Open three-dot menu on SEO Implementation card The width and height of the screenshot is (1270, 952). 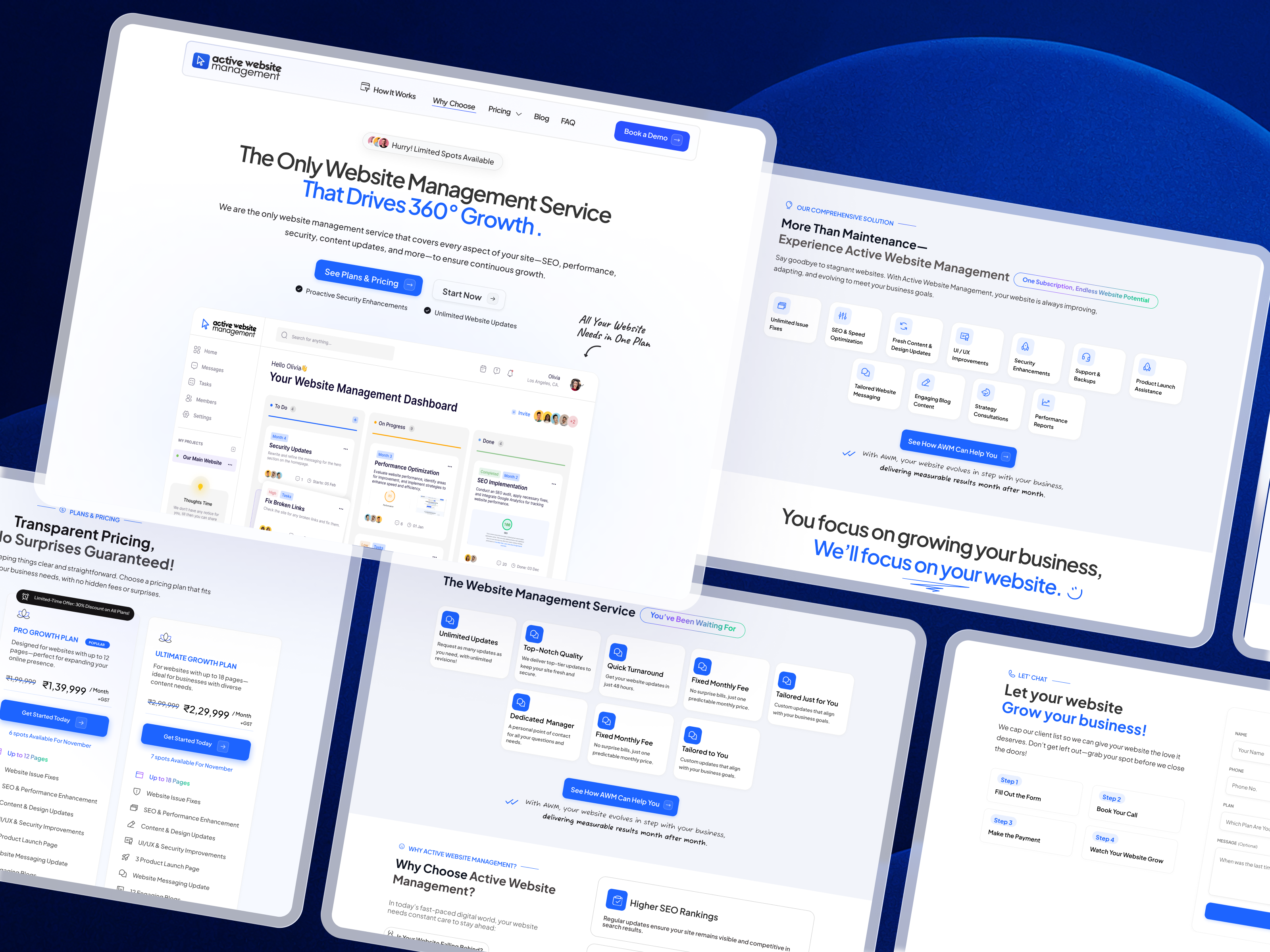point(554,484)
